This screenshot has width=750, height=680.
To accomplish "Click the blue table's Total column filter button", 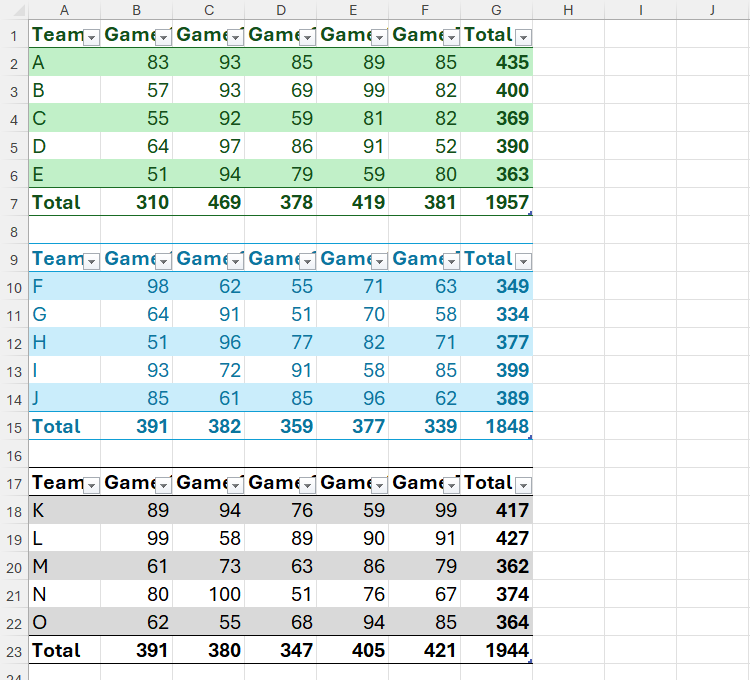I will pos(522,261).
